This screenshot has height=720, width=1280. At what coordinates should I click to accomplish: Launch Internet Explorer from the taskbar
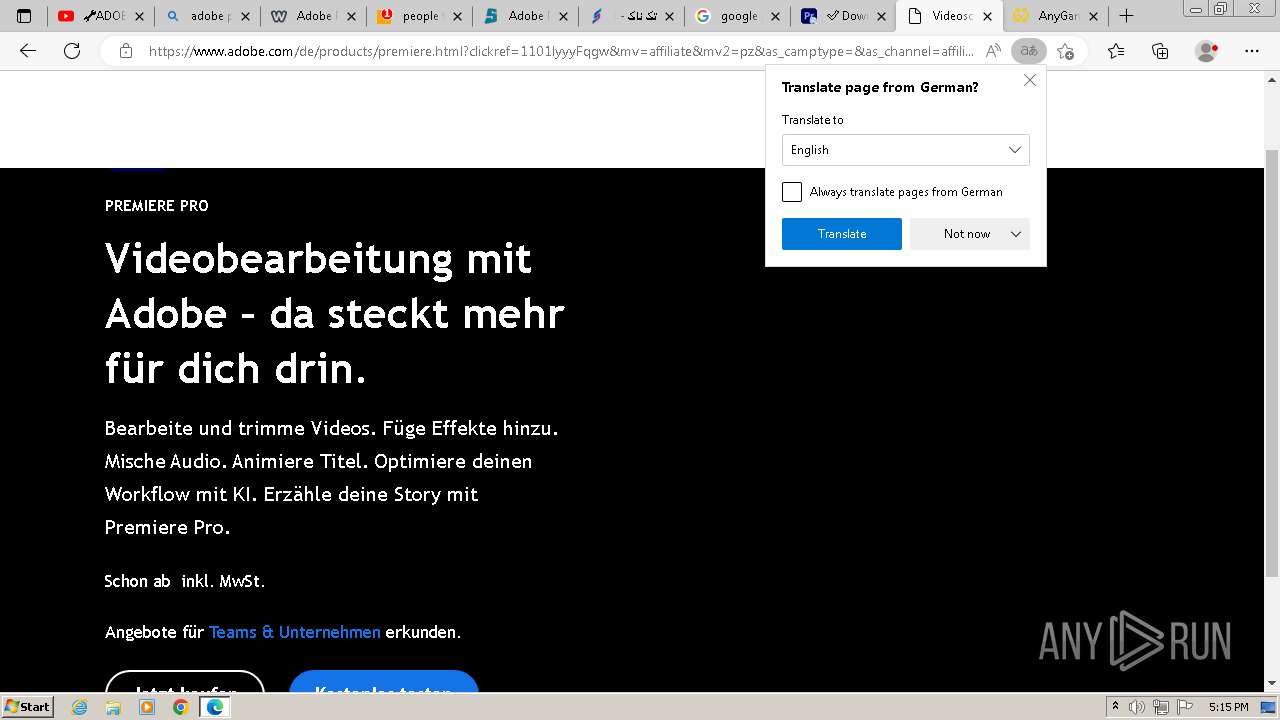pos(79,707)
